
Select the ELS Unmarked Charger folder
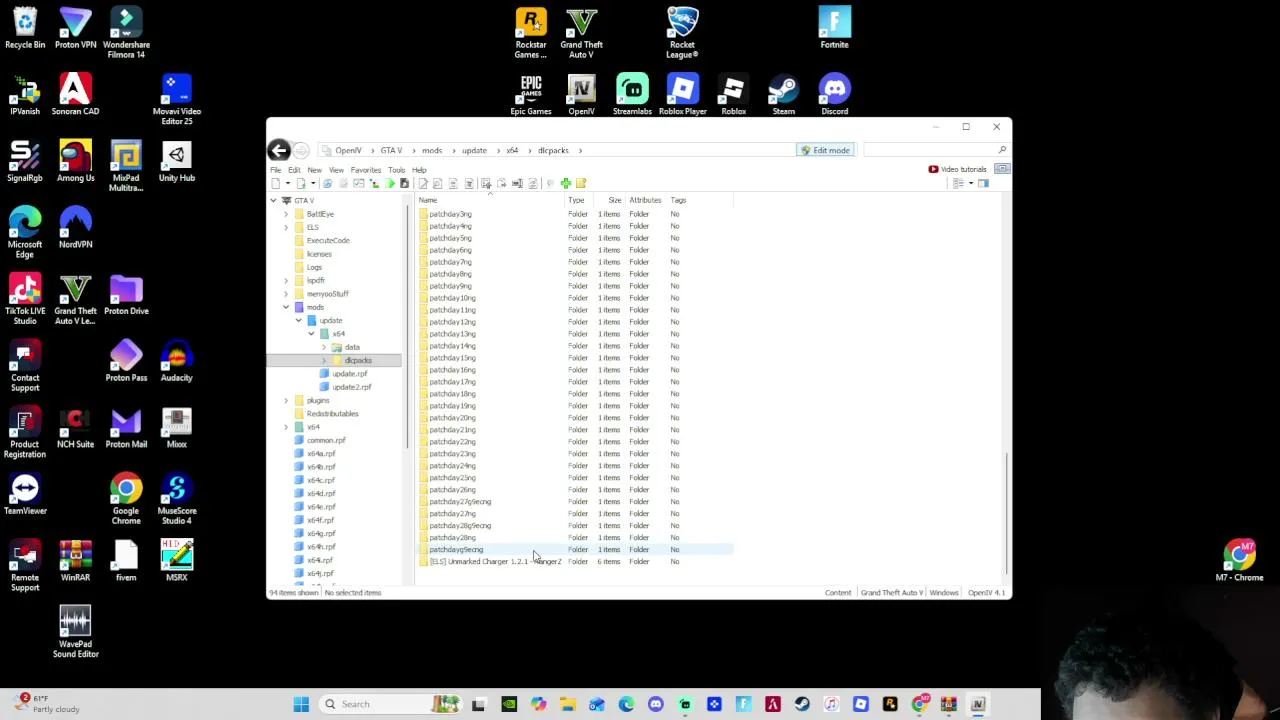pos(495,562)
